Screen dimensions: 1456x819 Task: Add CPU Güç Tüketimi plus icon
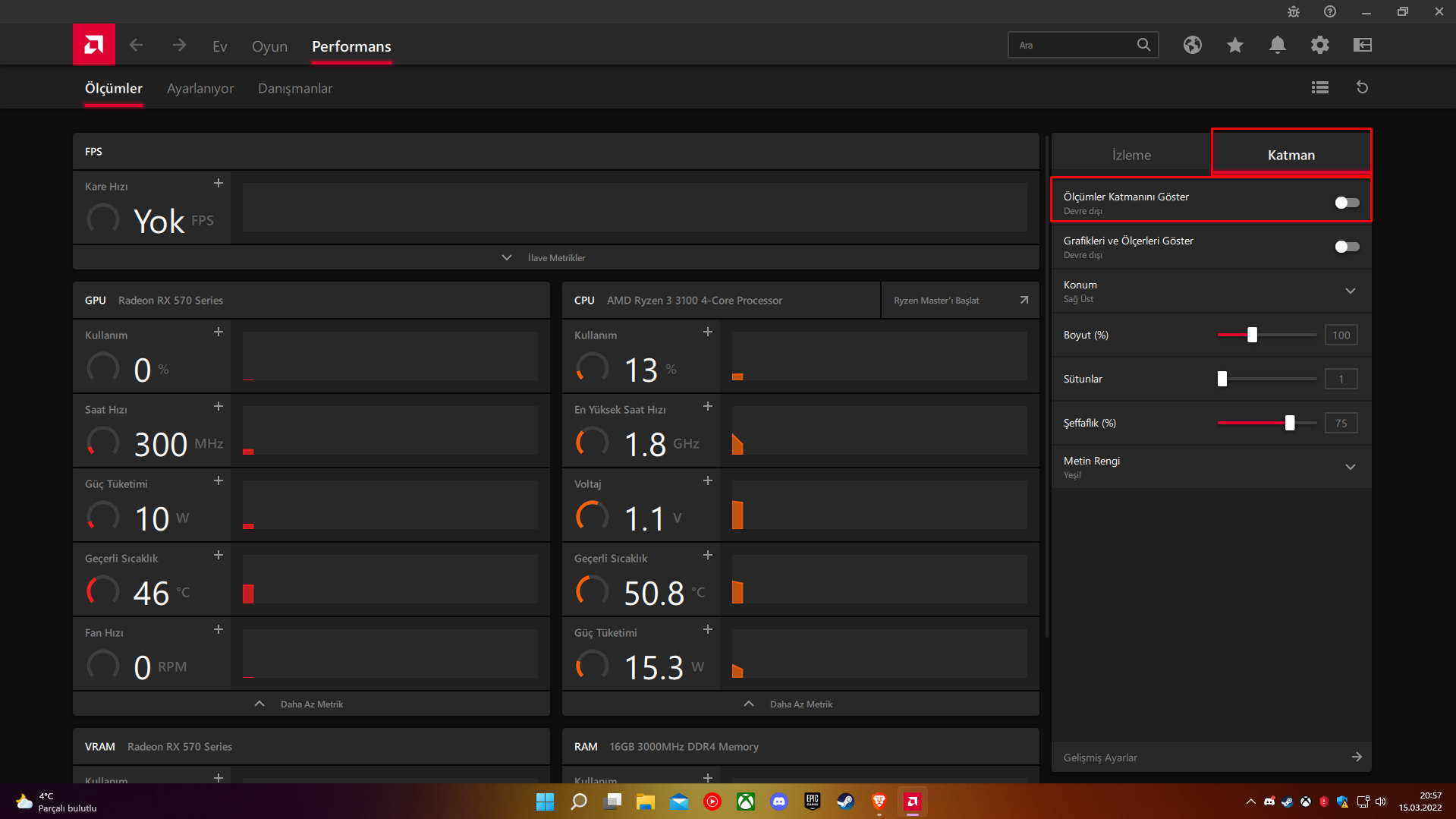[708, 629]
